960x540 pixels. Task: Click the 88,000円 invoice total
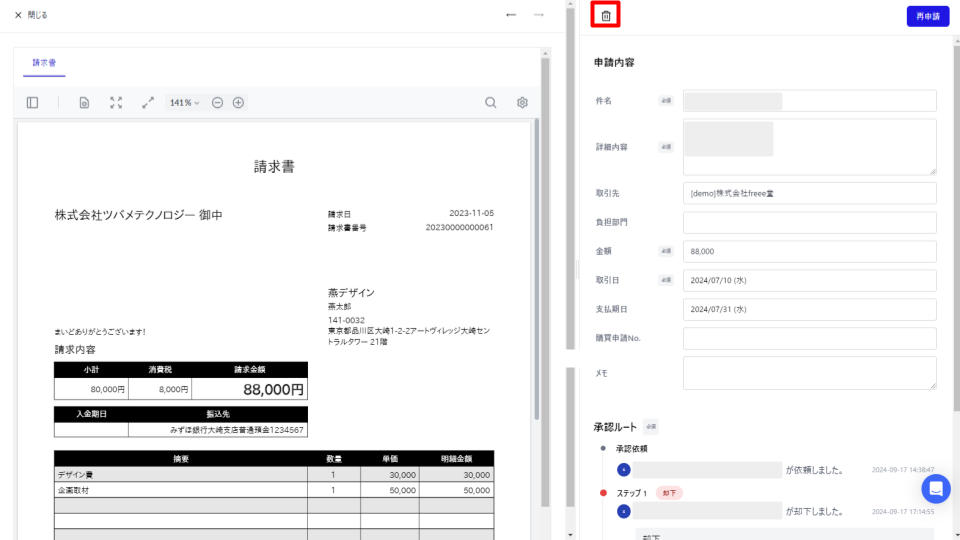[273, 389]
